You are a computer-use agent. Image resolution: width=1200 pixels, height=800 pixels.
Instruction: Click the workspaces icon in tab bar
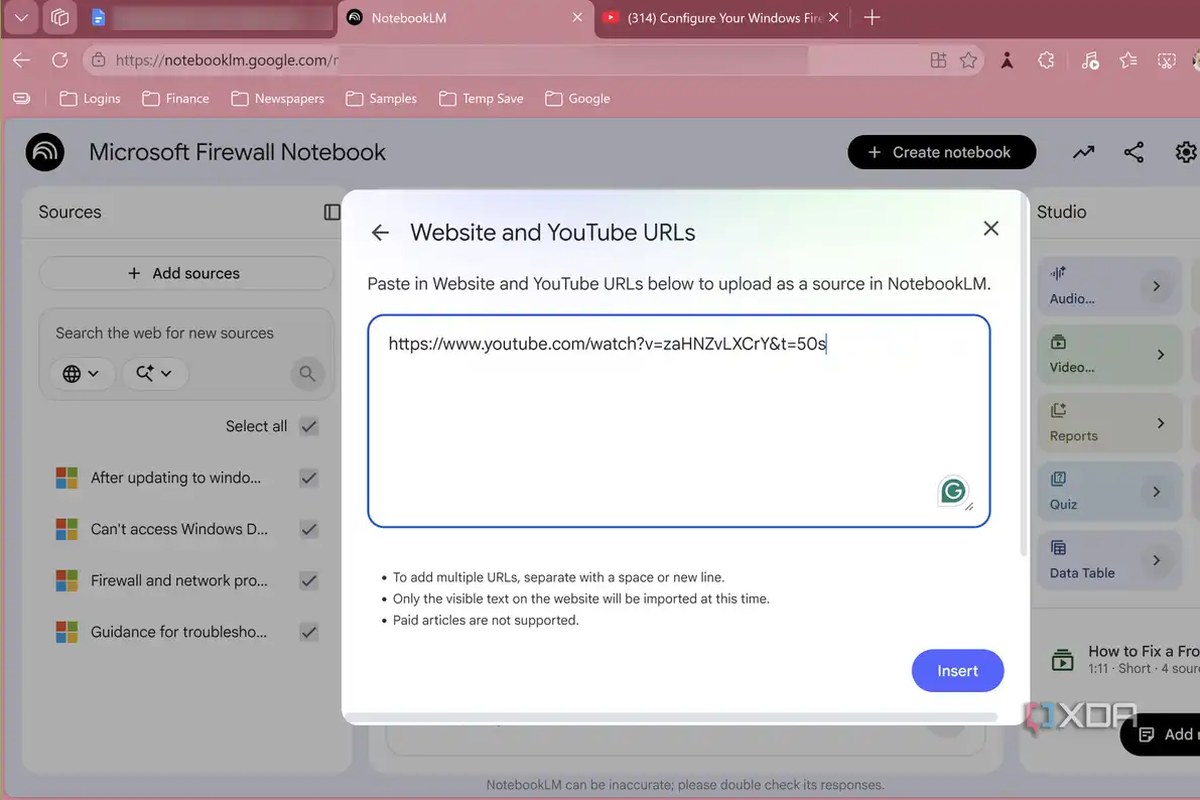coord(59,17)
